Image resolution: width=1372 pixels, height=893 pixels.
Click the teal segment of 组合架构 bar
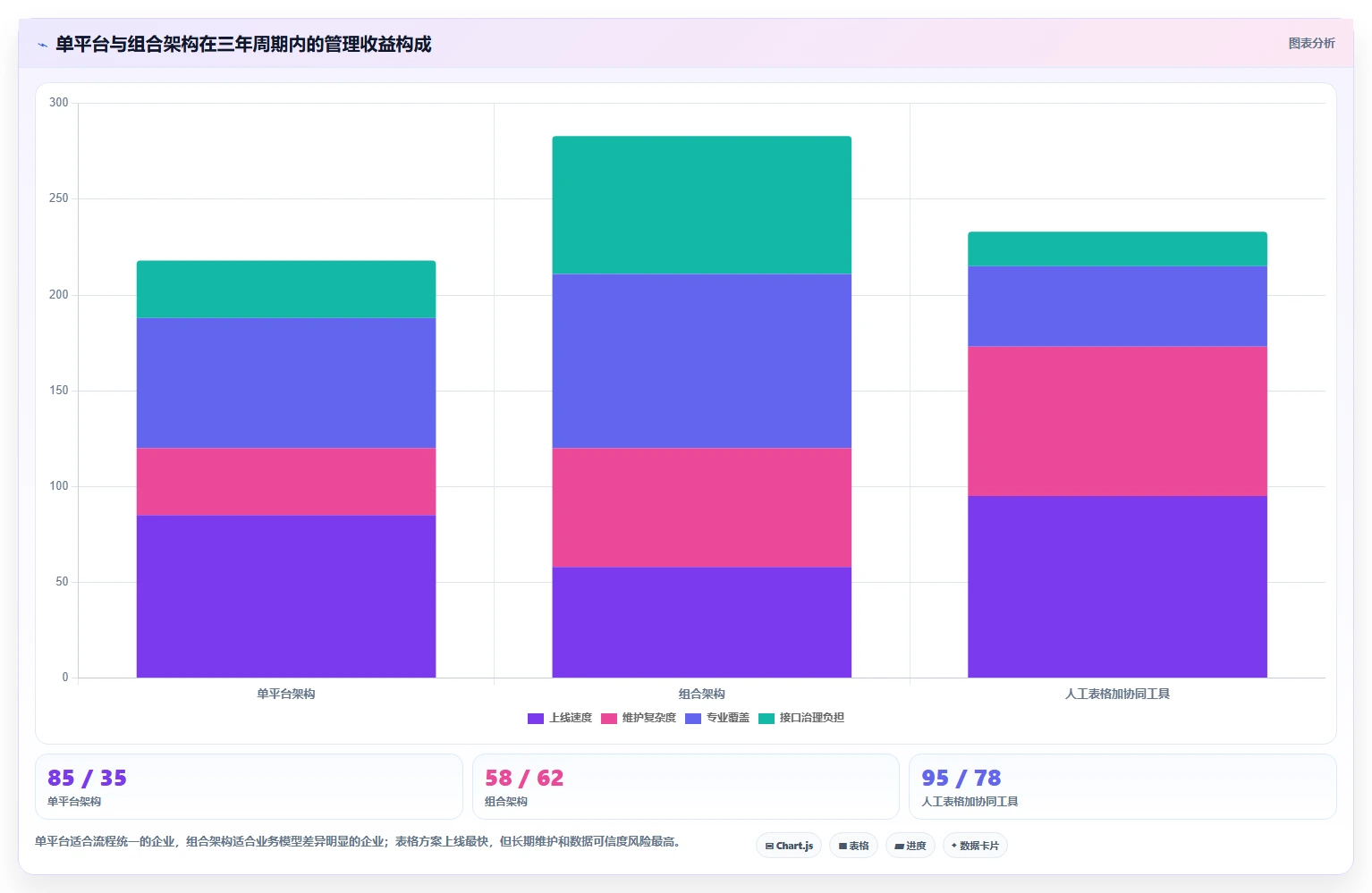click(702, 205)
